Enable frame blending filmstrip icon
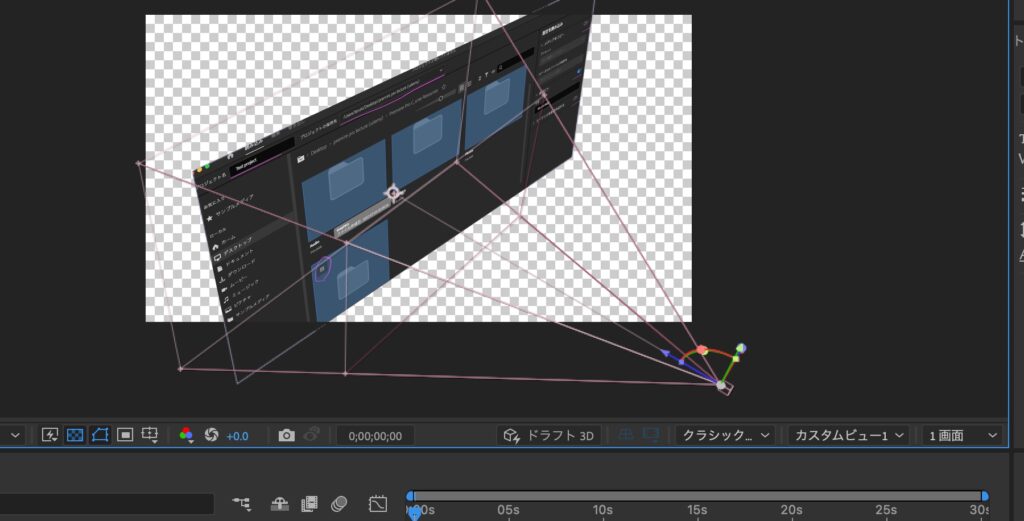The height and width of the screenshot is (521, 1024). pyautogui.click(x=309, y=504)
